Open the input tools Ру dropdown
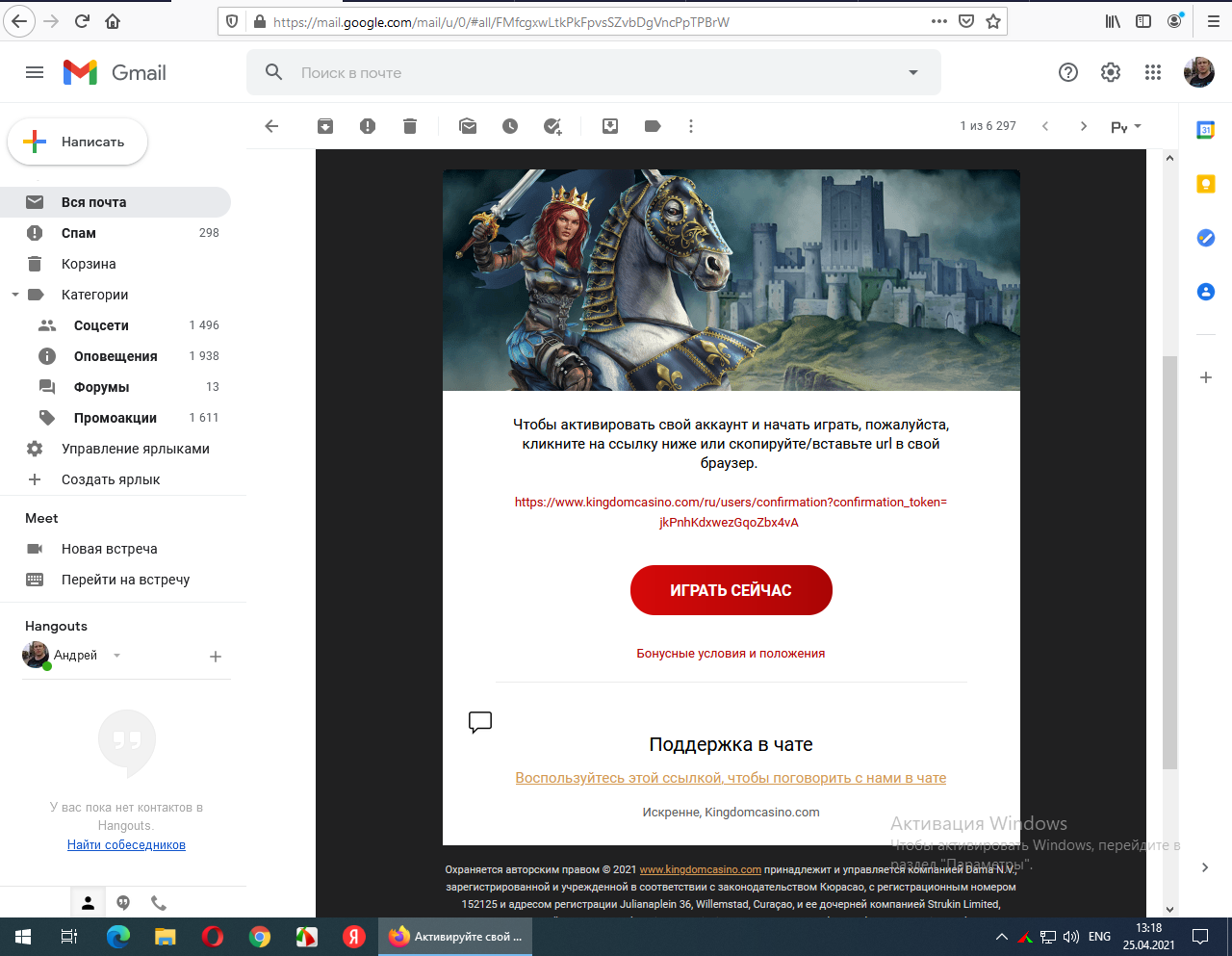This screenshot has height=956, width=1232. point(1126,126)
